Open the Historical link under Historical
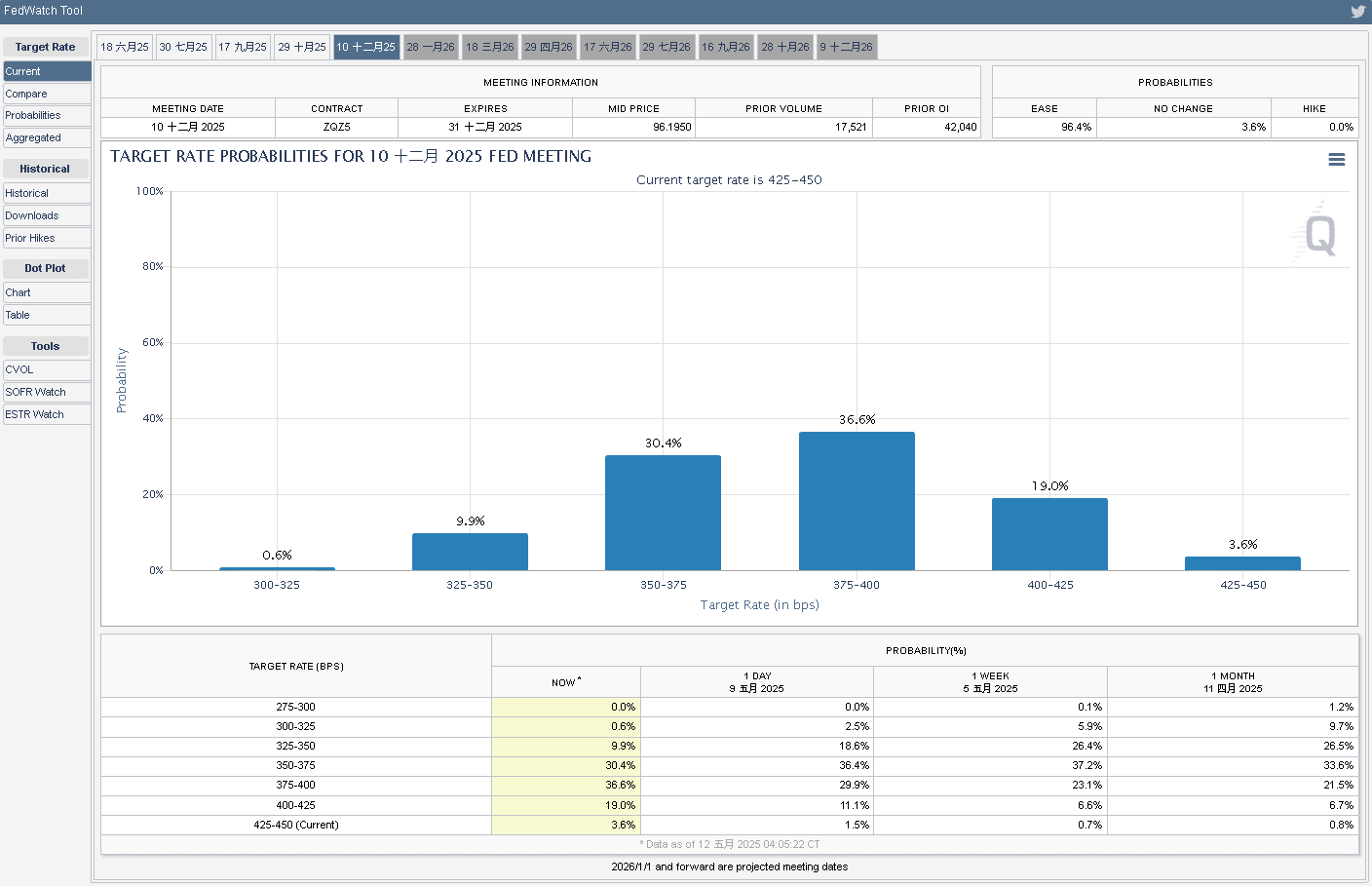1372x886 pixels. coord(27,193)
